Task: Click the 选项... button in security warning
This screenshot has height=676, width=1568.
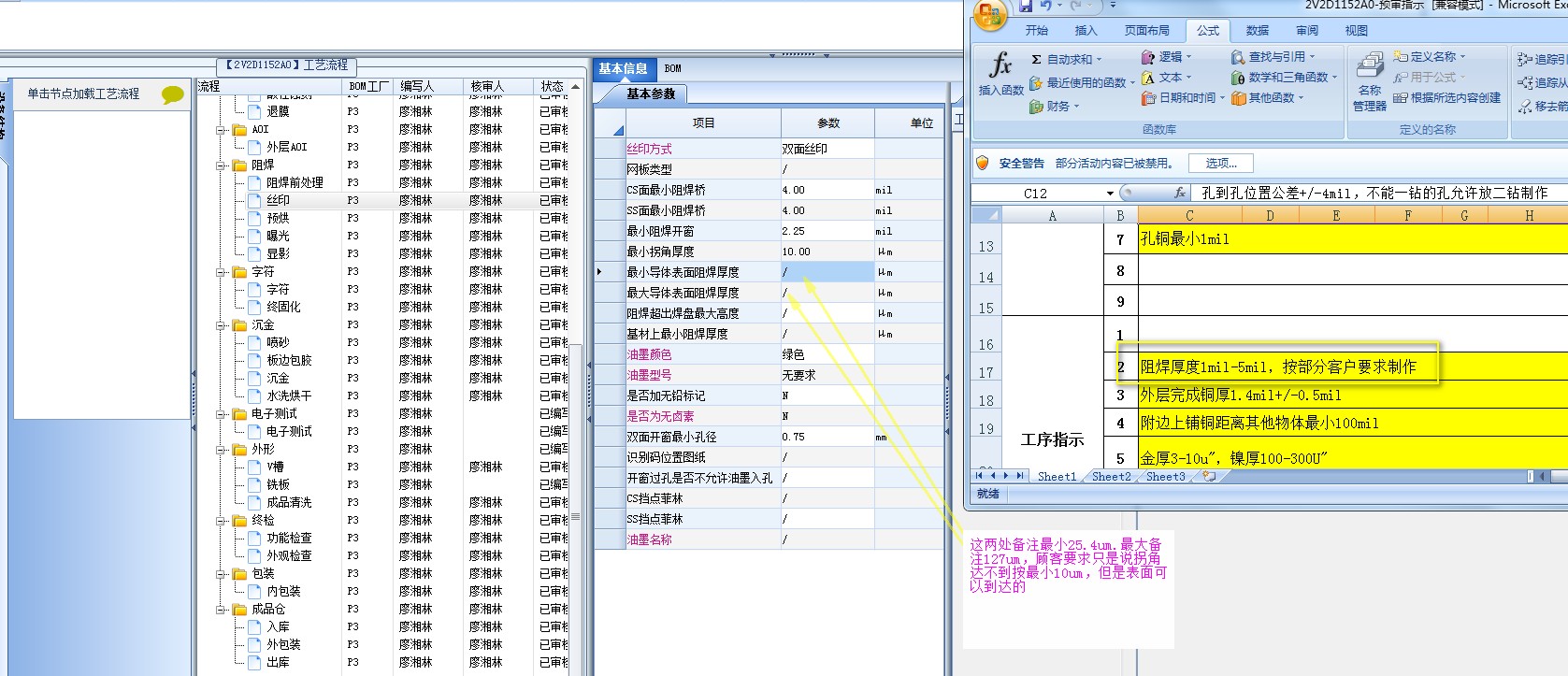Action: [1221, 164]
